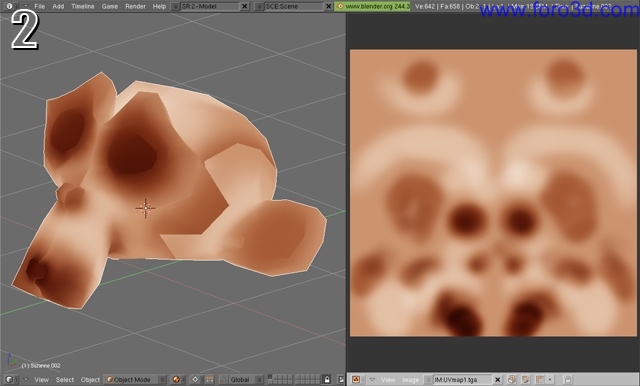Click the render this window icon at header edge
This screenshot has height=386, width=640.
tap(342, 379)
